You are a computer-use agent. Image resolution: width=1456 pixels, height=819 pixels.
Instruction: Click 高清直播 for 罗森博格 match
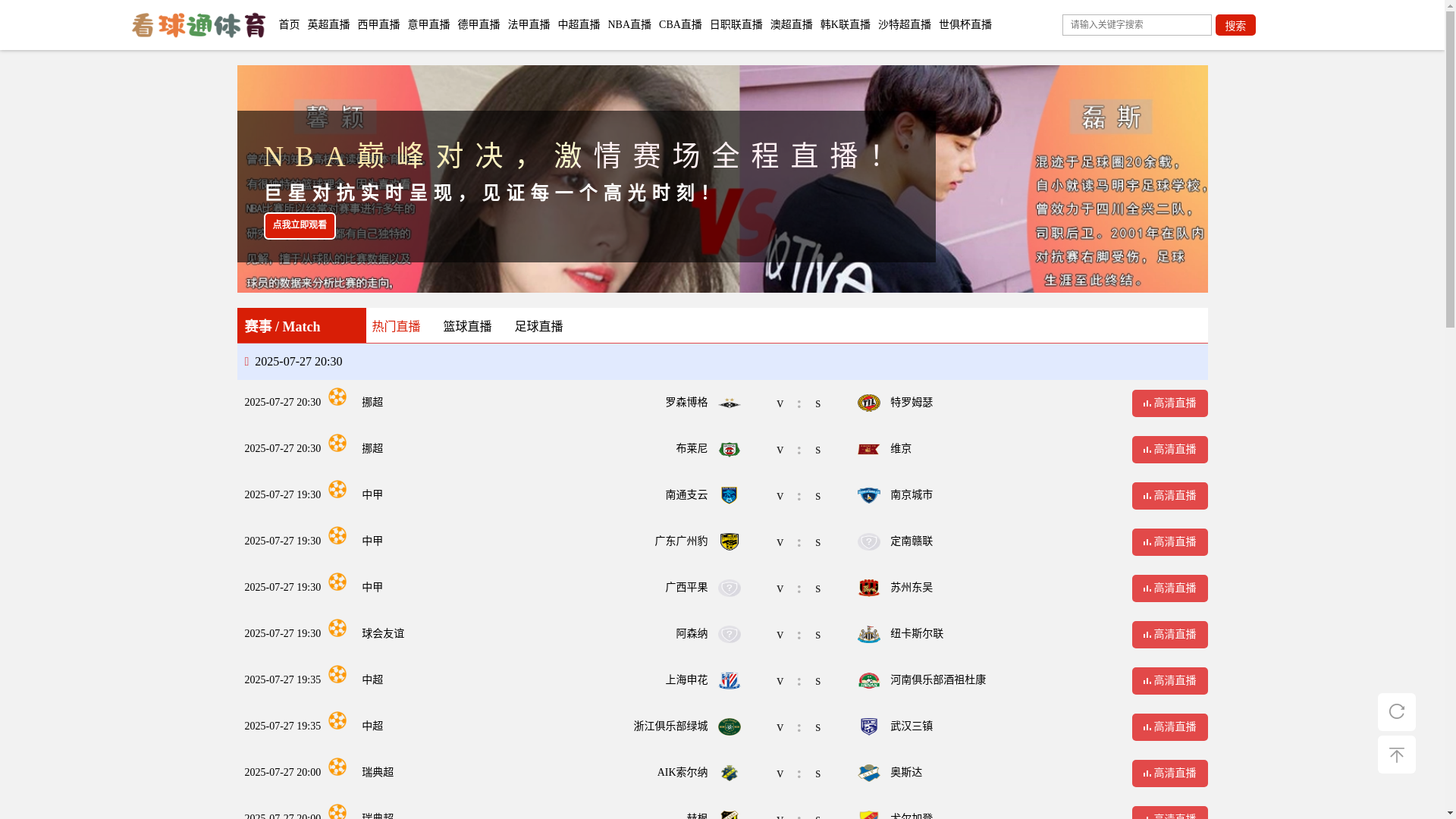pyautogui.click(x=1169, y=403)
